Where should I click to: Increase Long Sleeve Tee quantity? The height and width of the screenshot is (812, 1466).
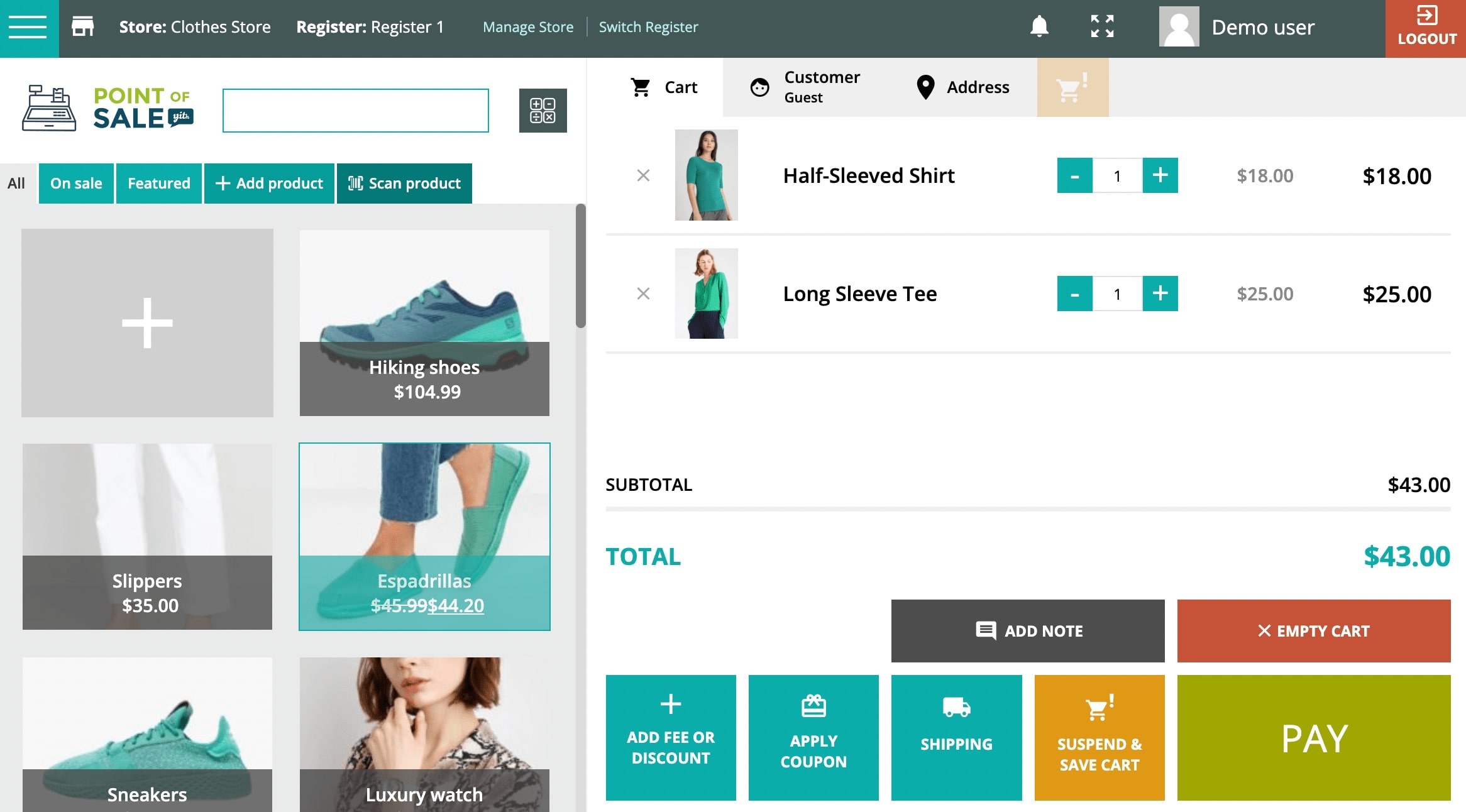pyautogui.click(x=1160, y=294)
